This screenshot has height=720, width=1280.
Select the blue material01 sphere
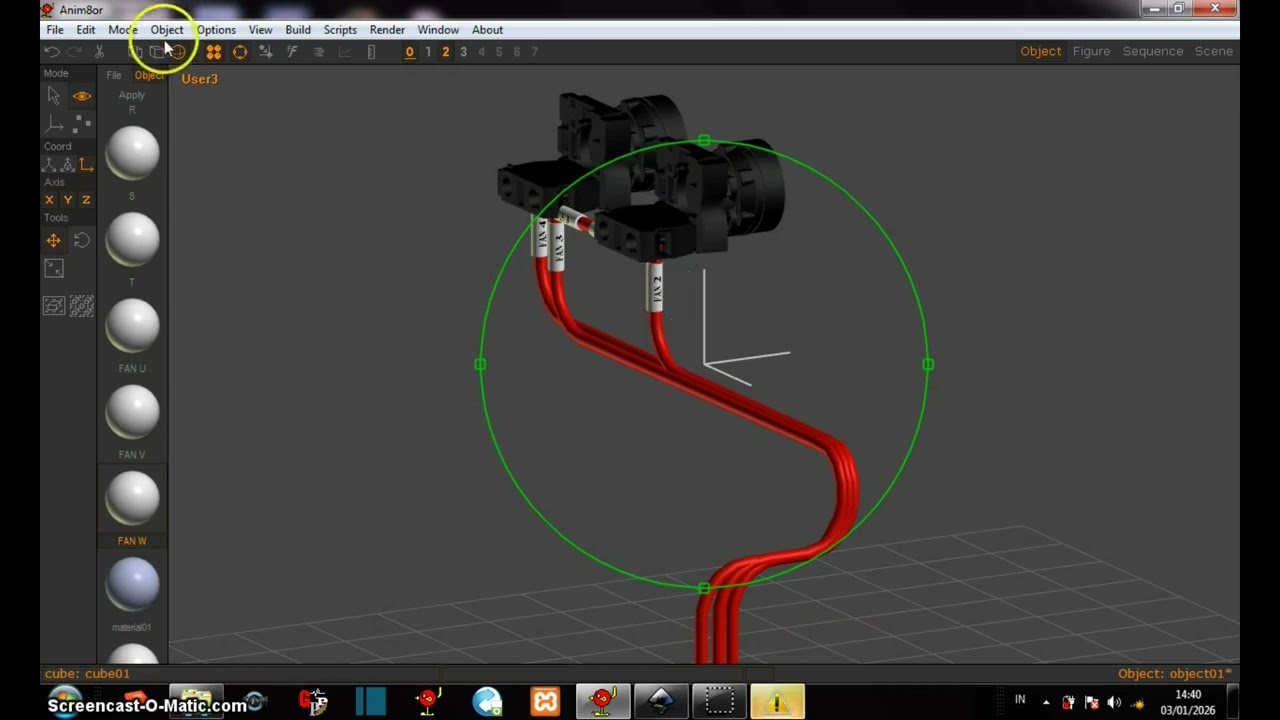pyautogui.click(x=132, y=584)
